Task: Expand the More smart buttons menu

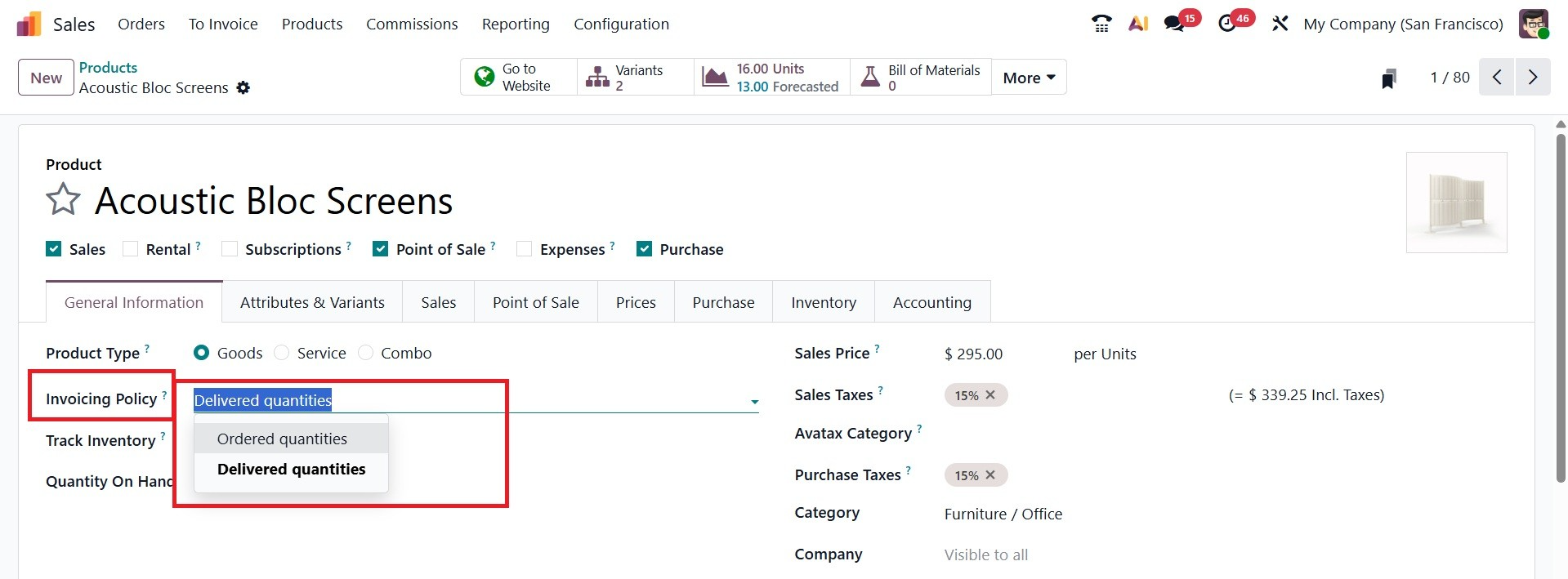Action: pos(1029,78)
